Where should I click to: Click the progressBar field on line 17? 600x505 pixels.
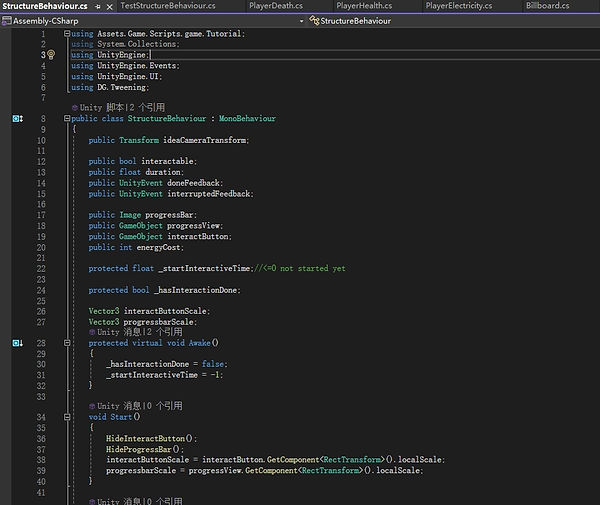pos(169,215)
